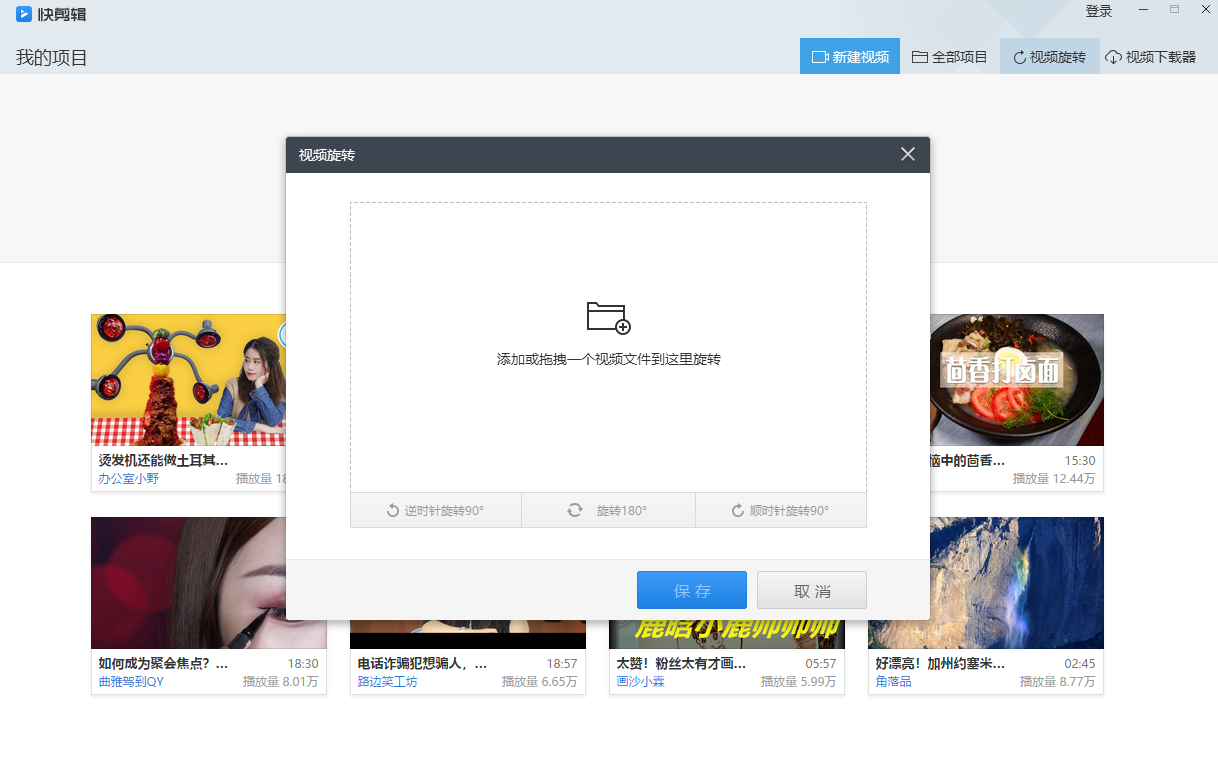The image size is (1218, 759).
Task: Open the 烫发机 kebab video thumbnail
Action: coord(188,380)
